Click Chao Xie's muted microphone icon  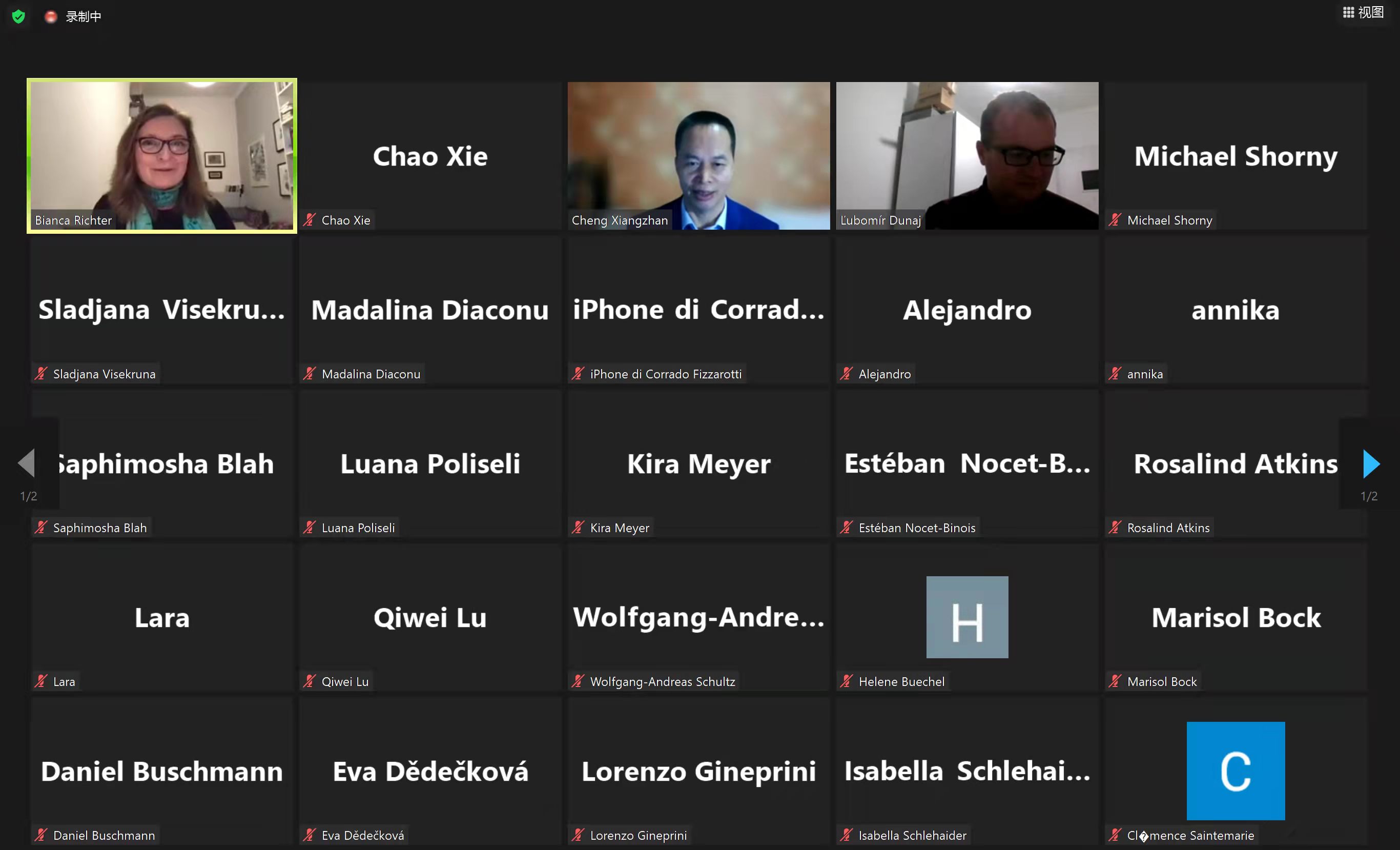309,220
